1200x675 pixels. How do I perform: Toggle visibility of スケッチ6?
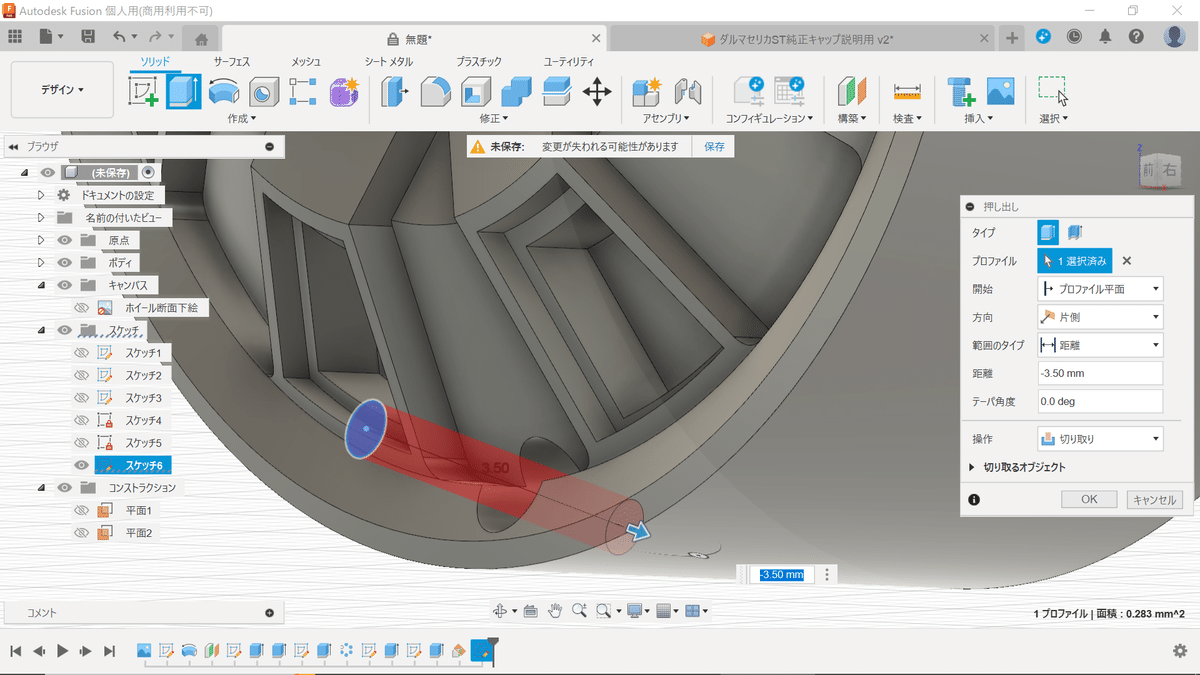point(82,465)
